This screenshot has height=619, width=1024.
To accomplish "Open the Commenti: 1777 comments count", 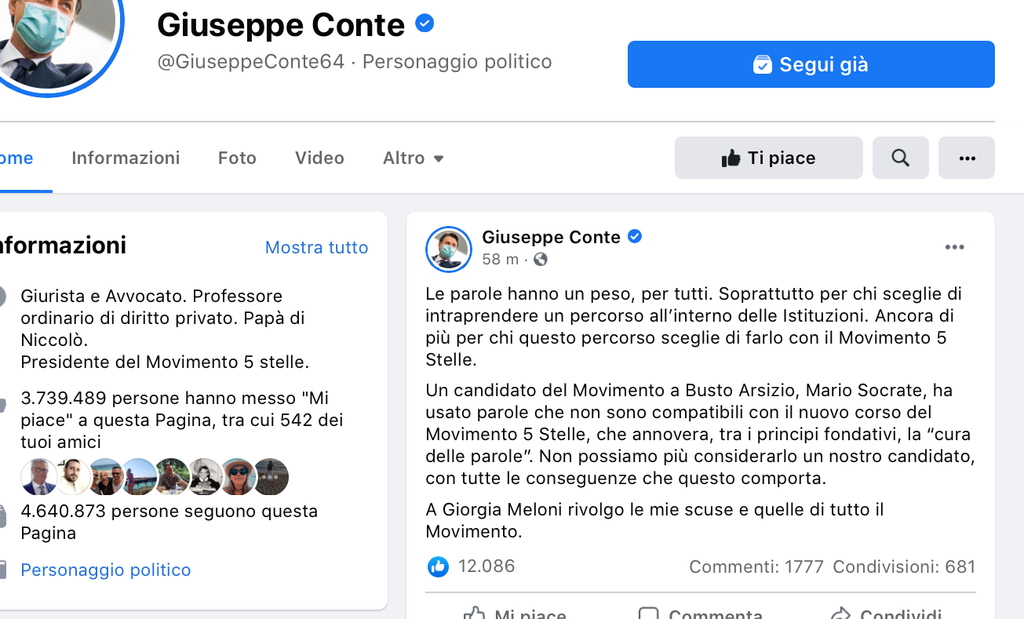I will pyautogui.click(x=756, y=567).
